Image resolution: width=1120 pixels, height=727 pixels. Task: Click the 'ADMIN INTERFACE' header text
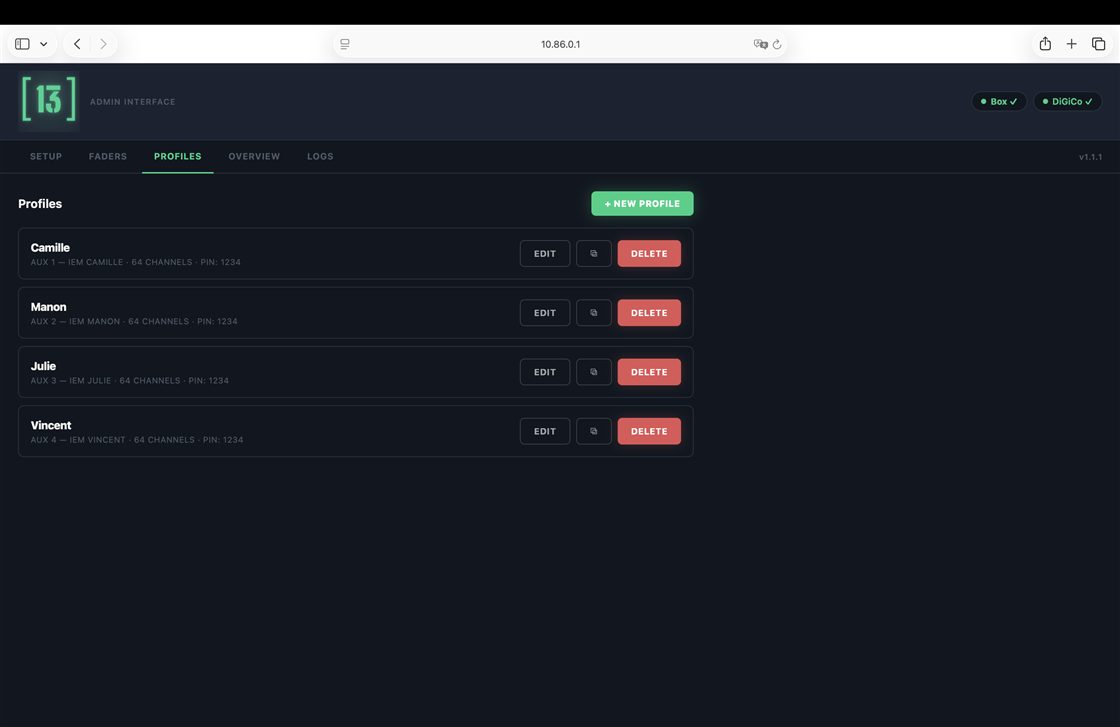[x=133, y=102]
